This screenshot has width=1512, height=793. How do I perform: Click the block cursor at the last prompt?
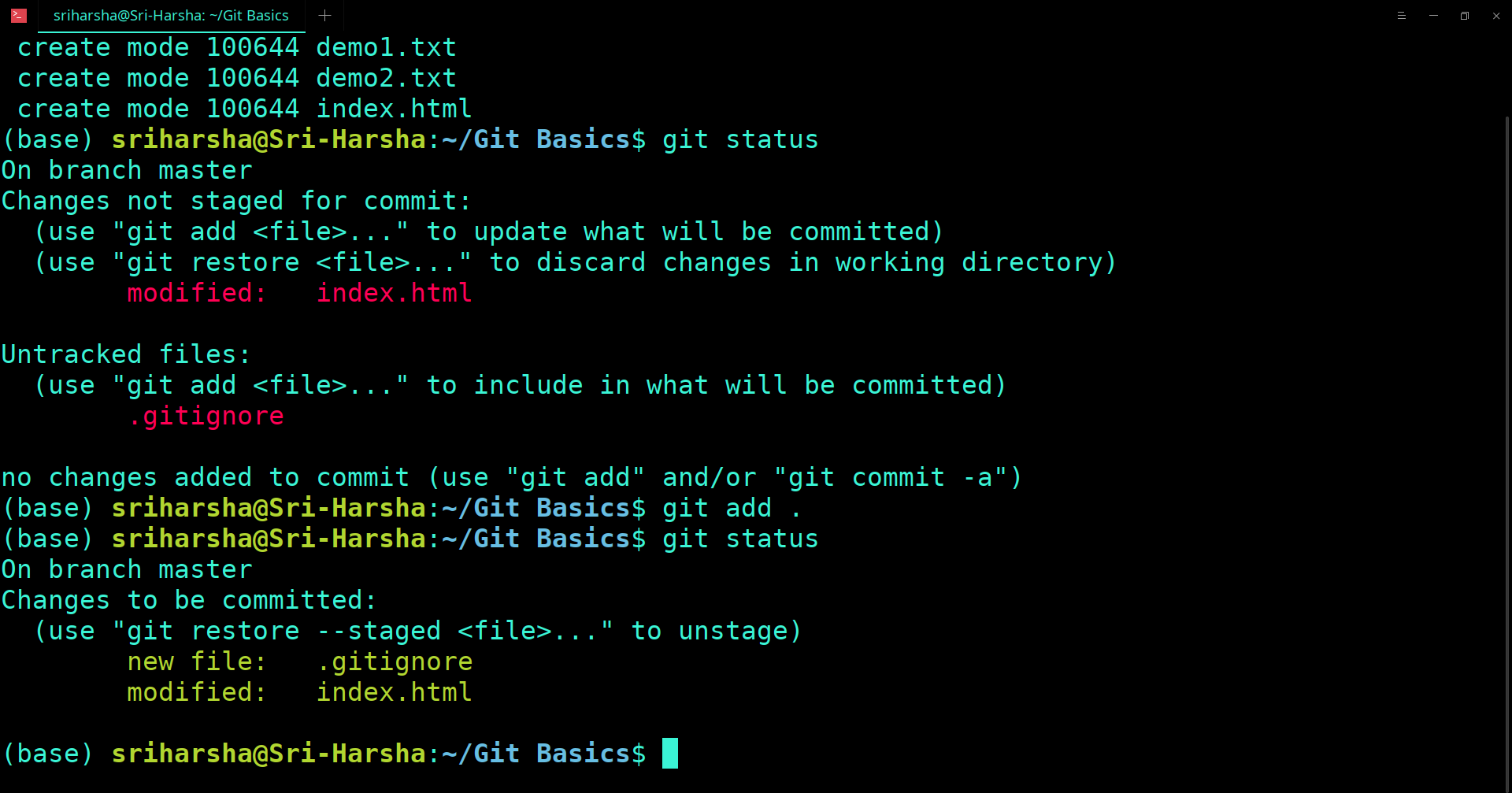click(670, 754)
